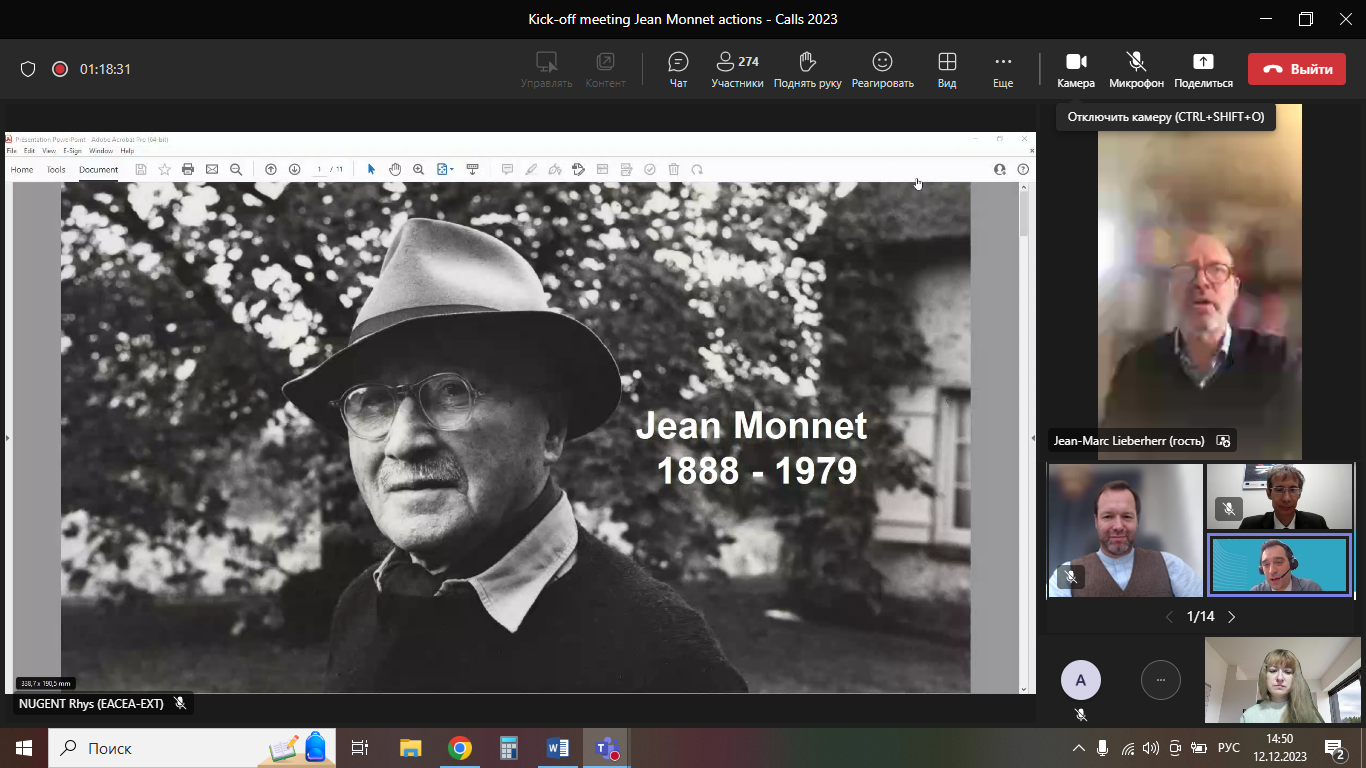Screen dimensions: 1366x768
Task: Go to next page of video participants
Action: (x=1232, y=617)
